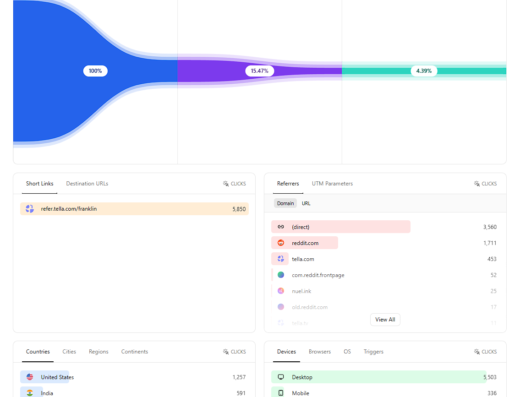Select the India country row
The width and height of the screenshot is (520, 397).
click(x=134, y=393)
